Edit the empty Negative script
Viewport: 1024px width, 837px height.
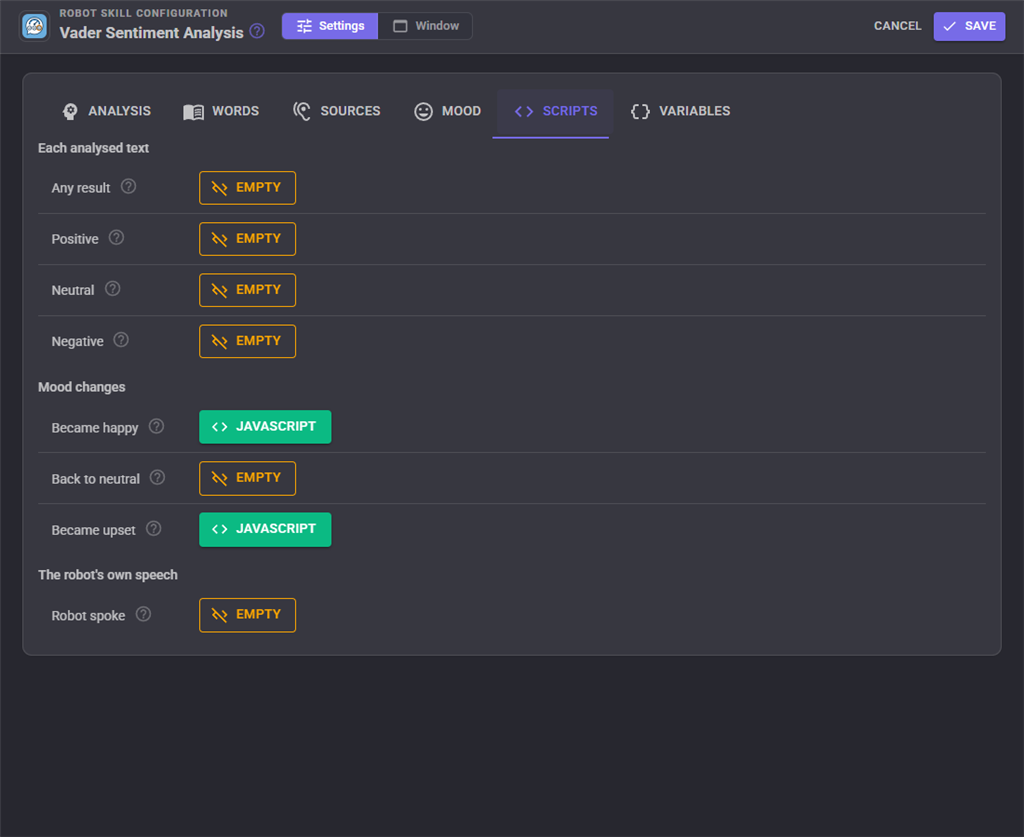point(248,341)
